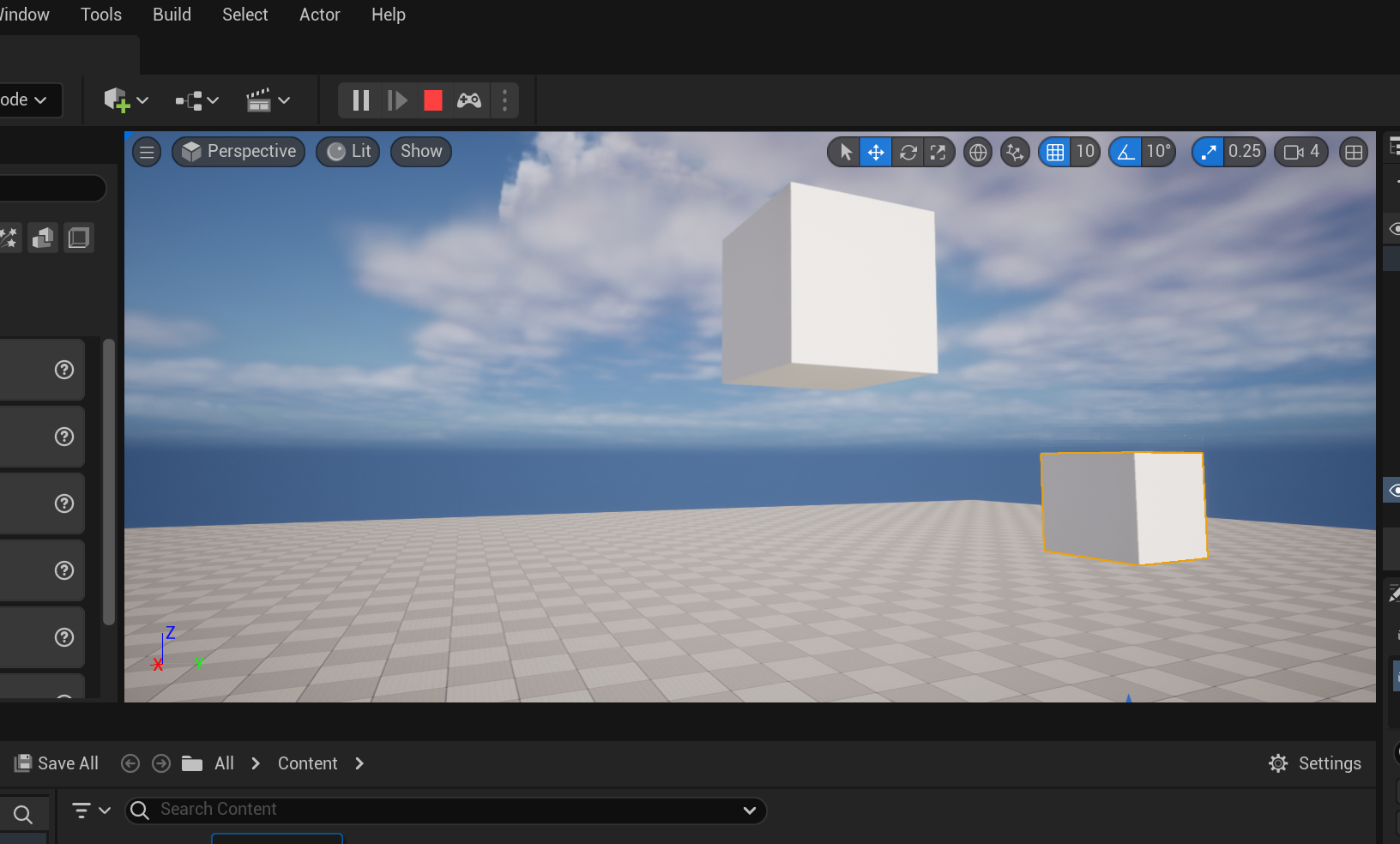Open the viewport Show menu

click(x=421, y=152)
